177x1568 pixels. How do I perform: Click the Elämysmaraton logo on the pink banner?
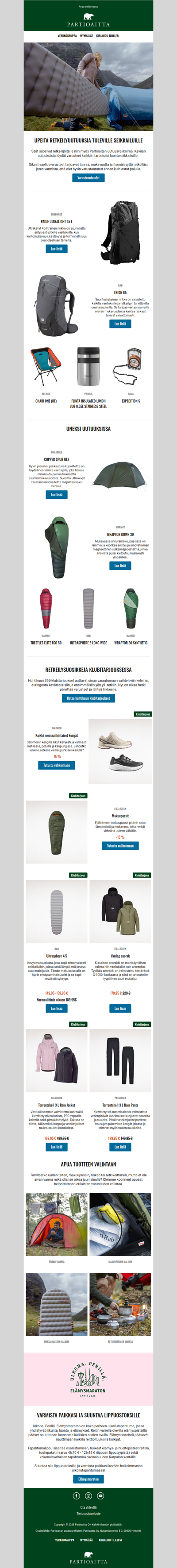[x=88, y=1379]
